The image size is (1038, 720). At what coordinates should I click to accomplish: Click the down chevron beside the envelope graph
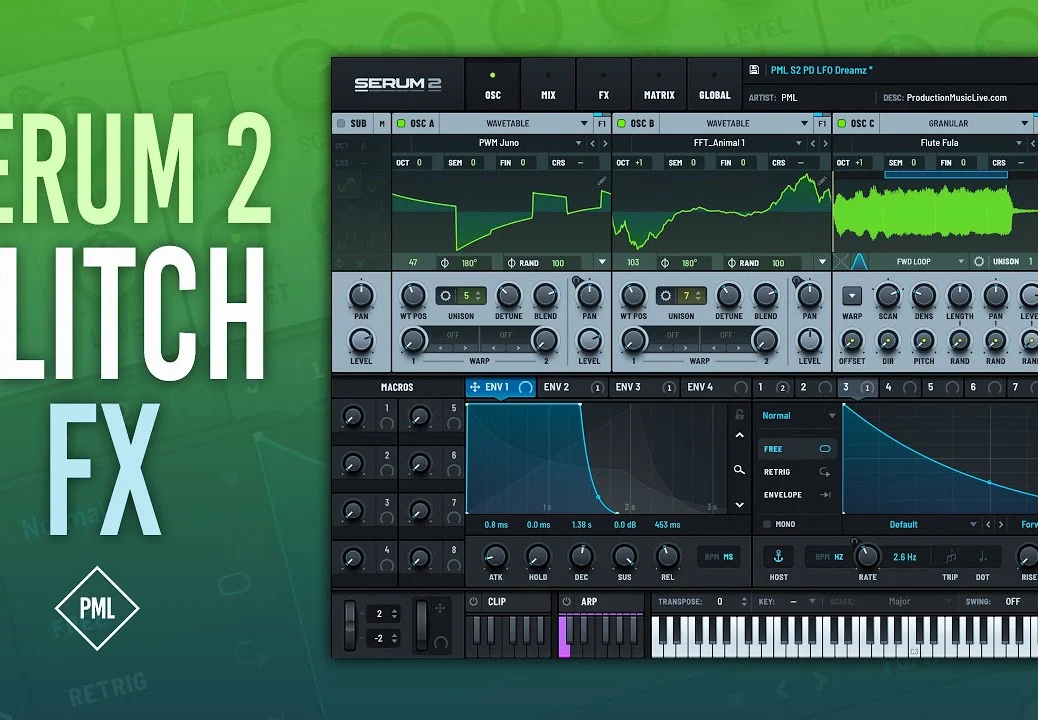[739, 505]
